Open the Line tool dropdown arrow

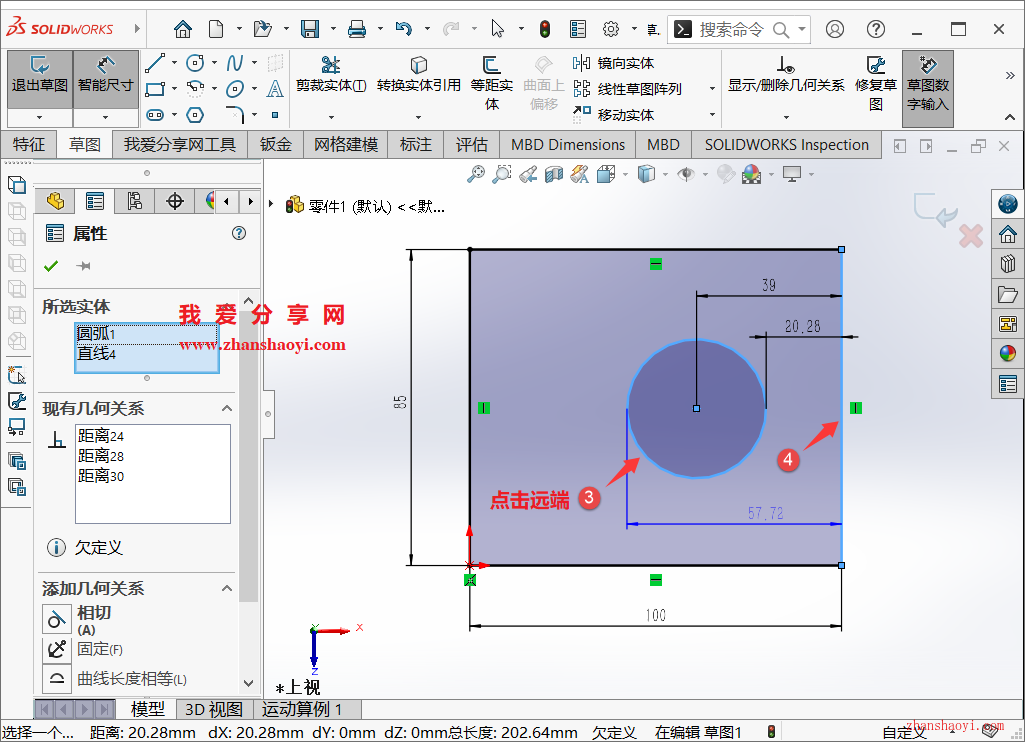(x=175, y=63)
